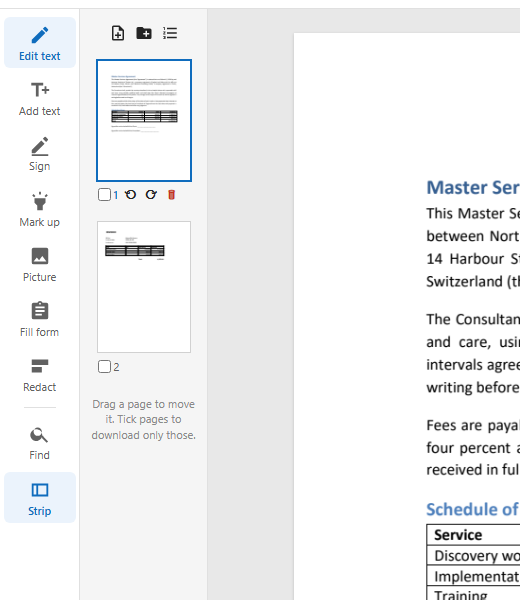Select the page 1 thumbnail
Viewport: 520px width, 600px height.
[144, 120]
